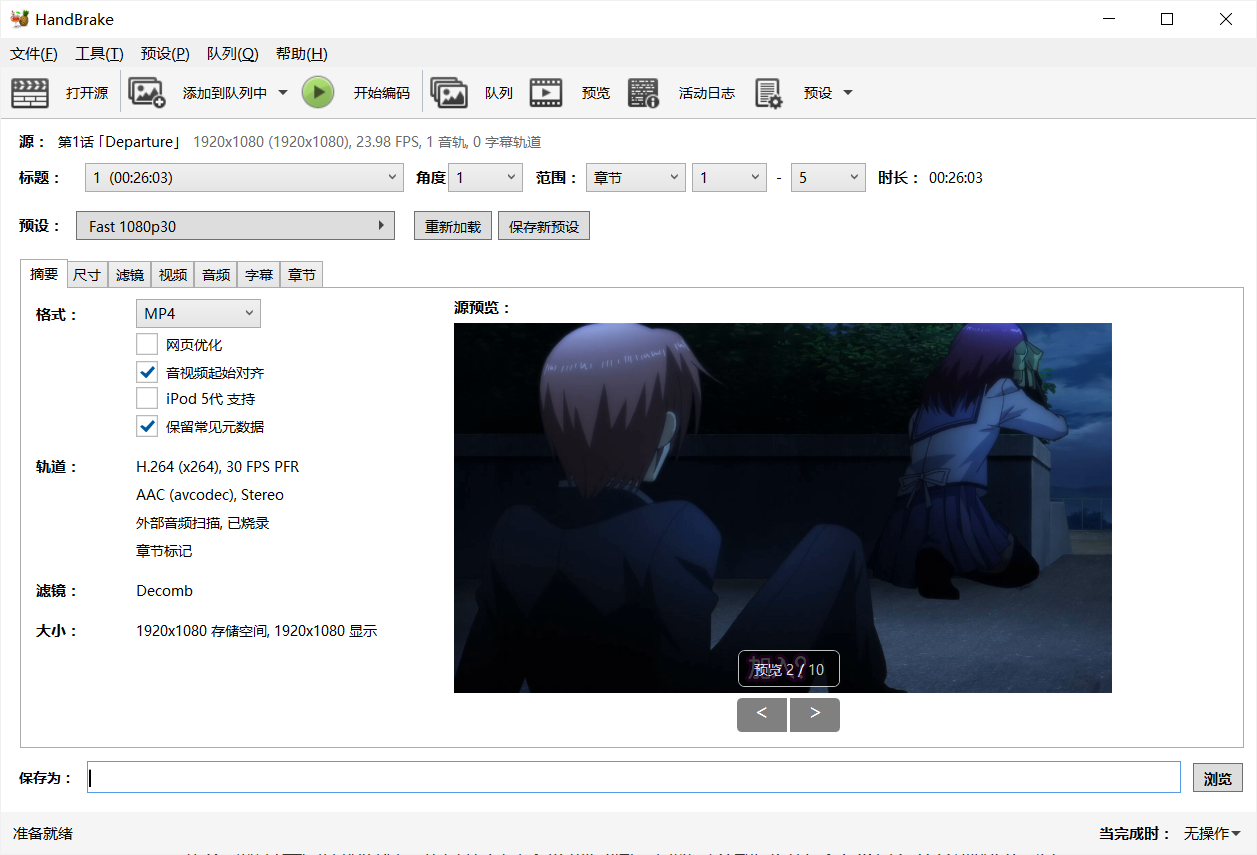The width and height of the screenshot is (1257, 855).
Task: Switch to the 音频 tab
Action: tap(216, 275)
